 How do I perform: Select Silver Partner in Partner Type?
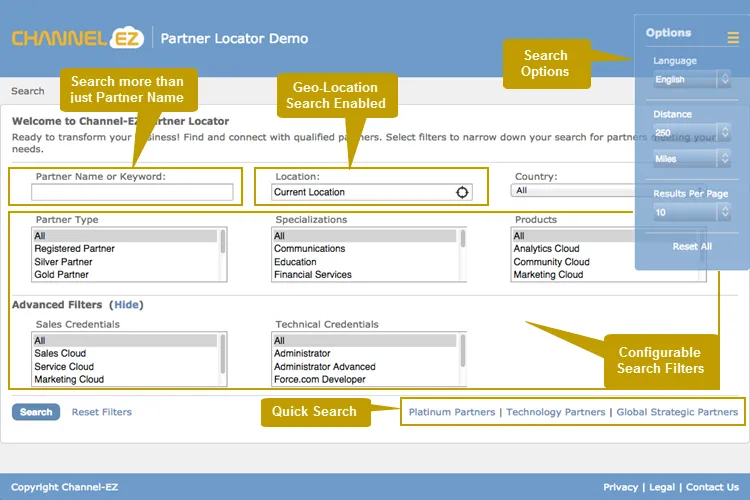coord(125,262)
